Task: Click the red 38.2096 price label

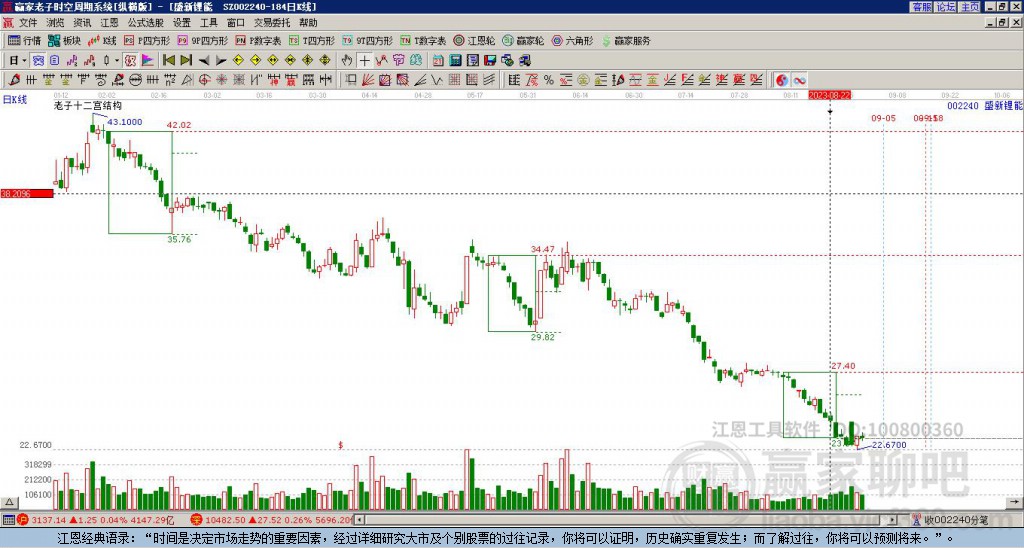Action: (x=27, y=193)
